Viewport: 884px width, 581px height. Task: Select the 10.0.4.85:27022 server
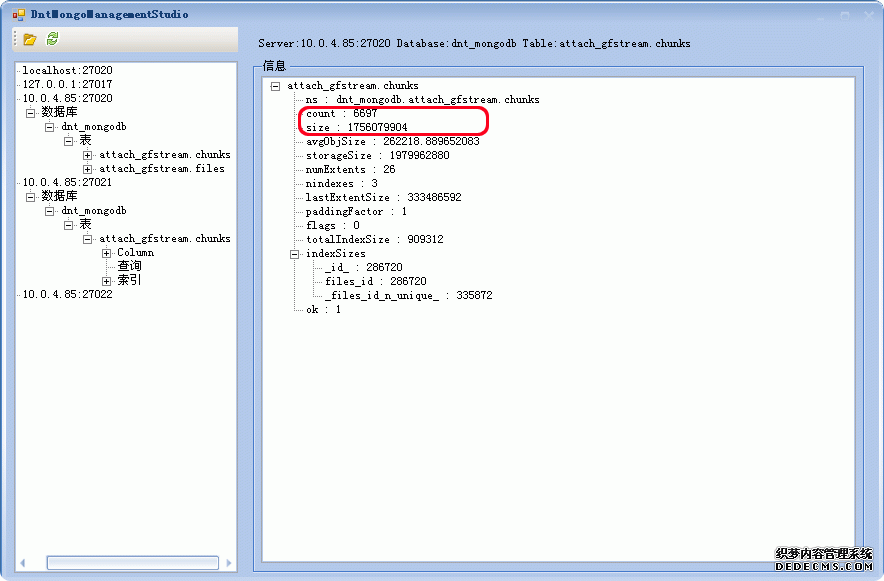point(67,295)
